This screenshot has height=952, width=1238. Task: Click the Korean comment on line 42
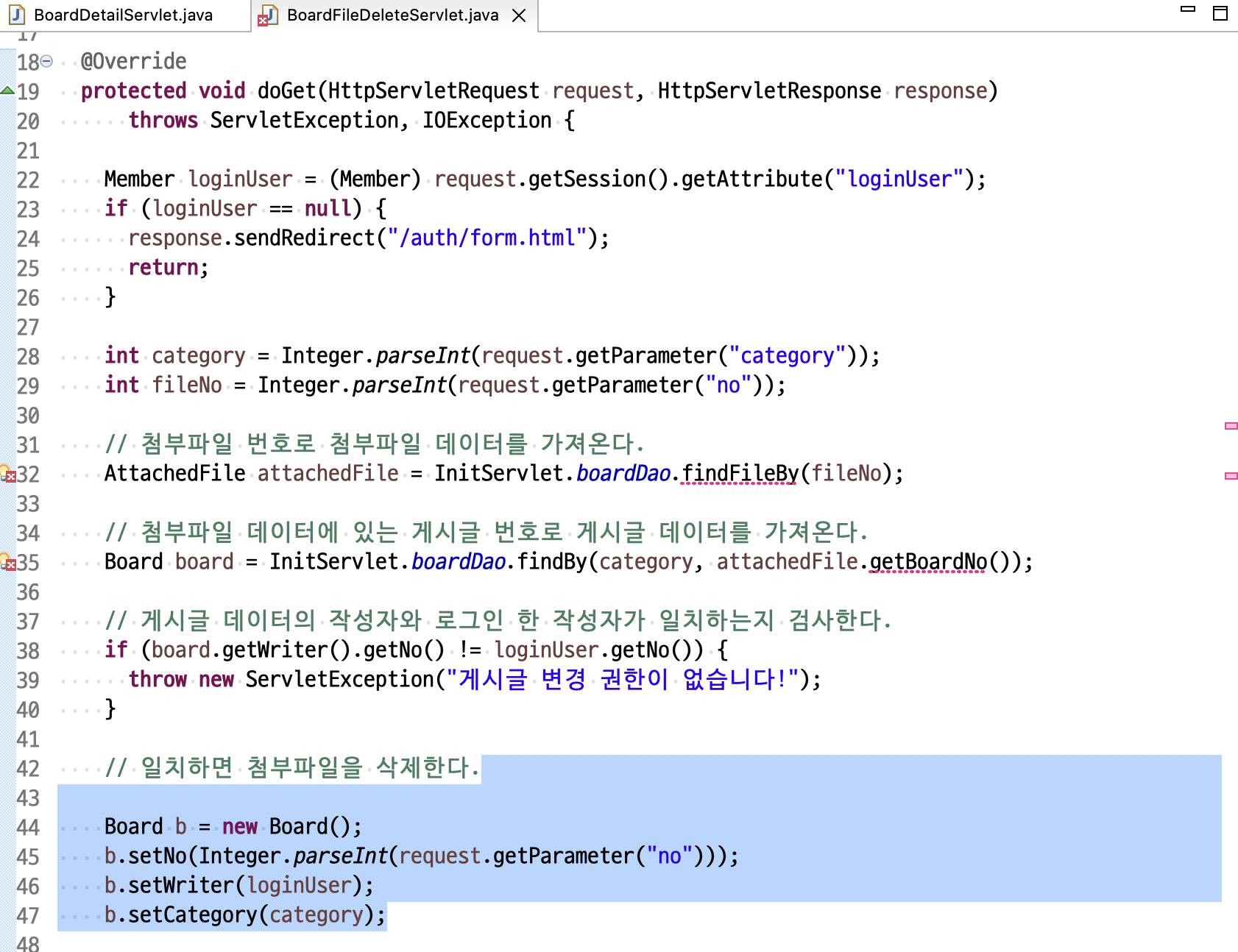pos(292,767)
